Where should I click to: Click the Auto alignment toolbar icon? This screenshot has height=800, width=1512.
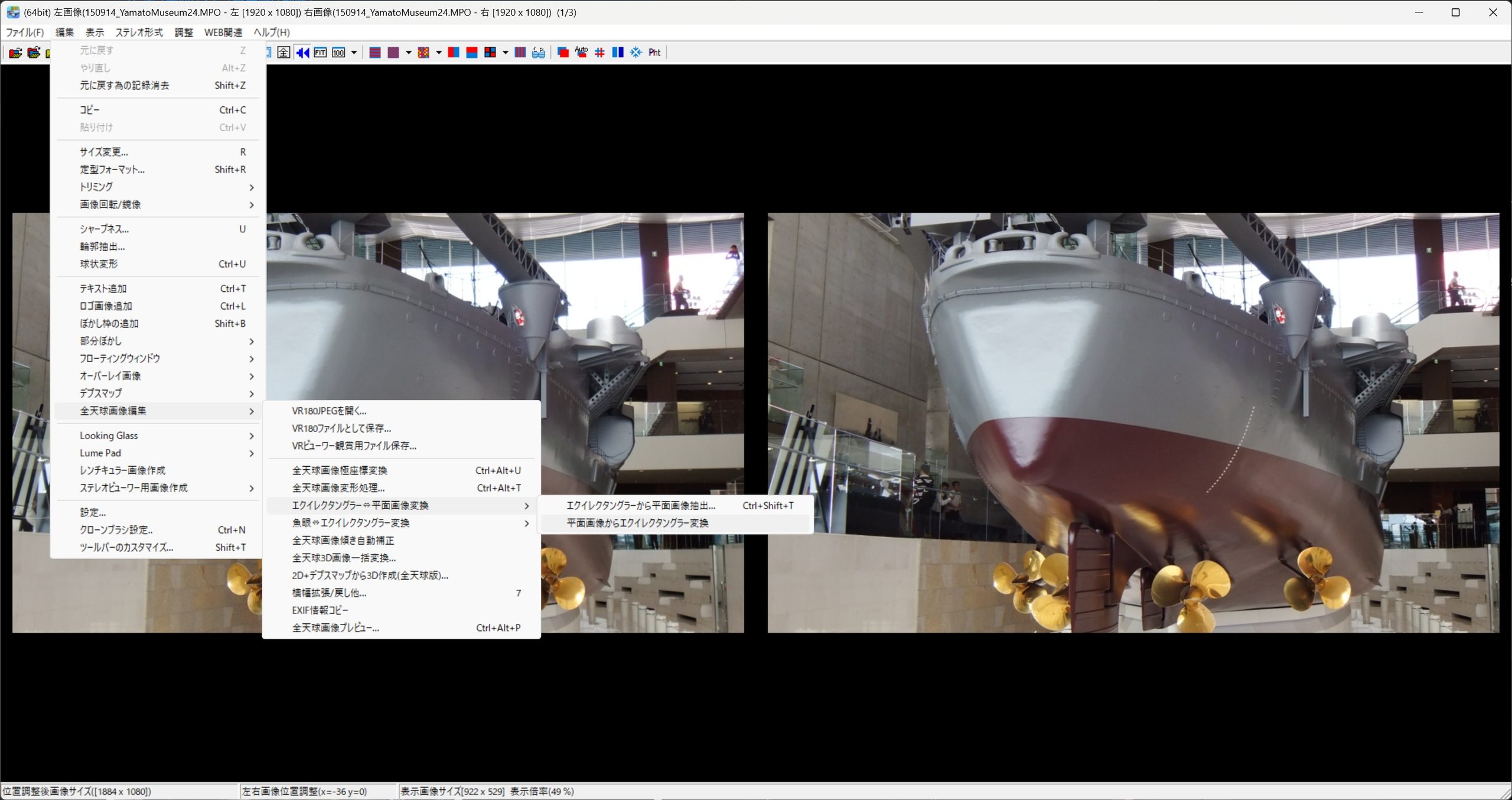pyautogui.click(x=582, y=53)
